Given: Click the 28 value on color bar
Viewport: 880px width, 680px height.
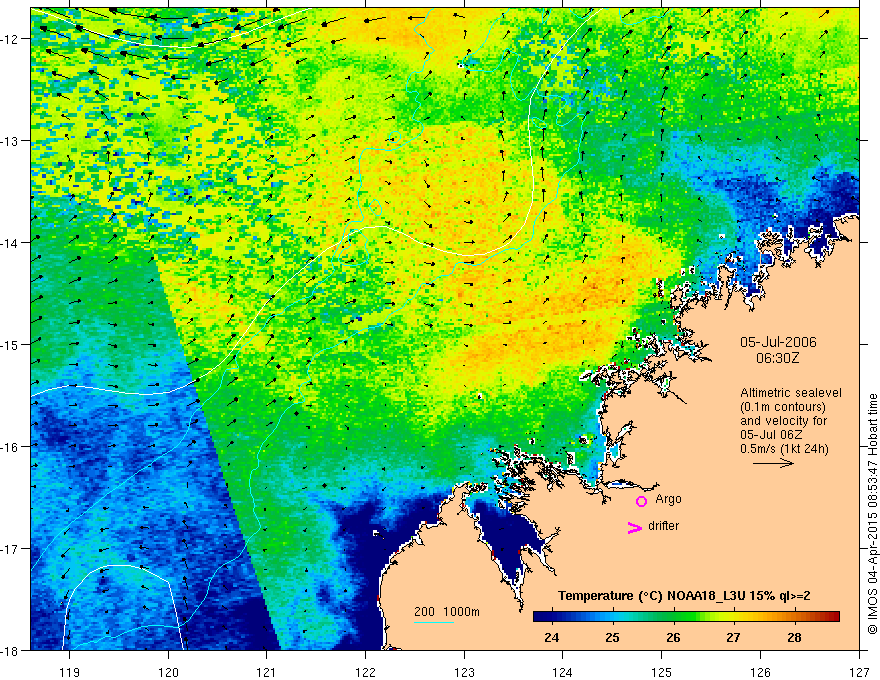Looking at the screenshot, I should [794, 637].
